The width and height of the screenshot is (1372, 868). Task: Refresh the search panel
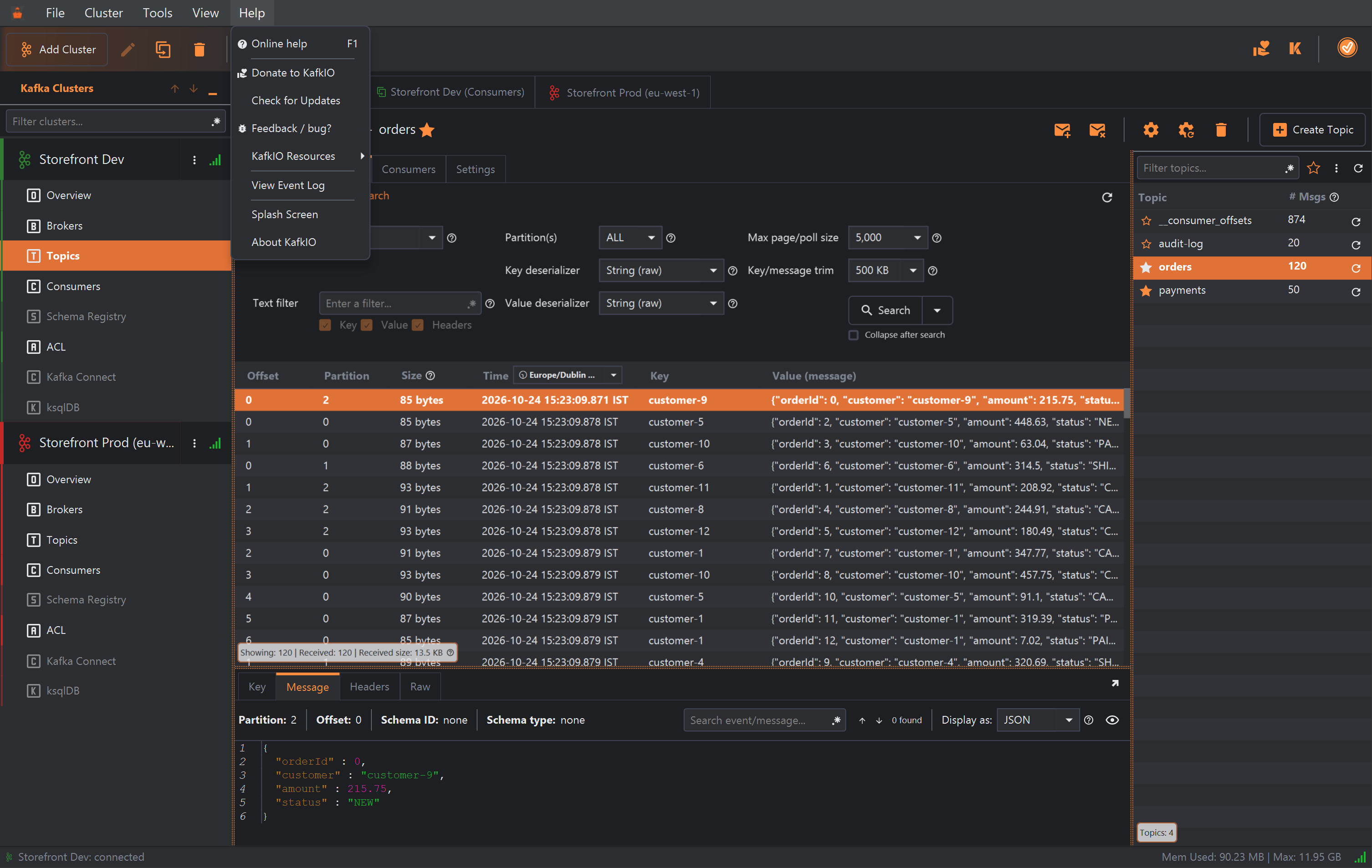tap(1106, 197)
